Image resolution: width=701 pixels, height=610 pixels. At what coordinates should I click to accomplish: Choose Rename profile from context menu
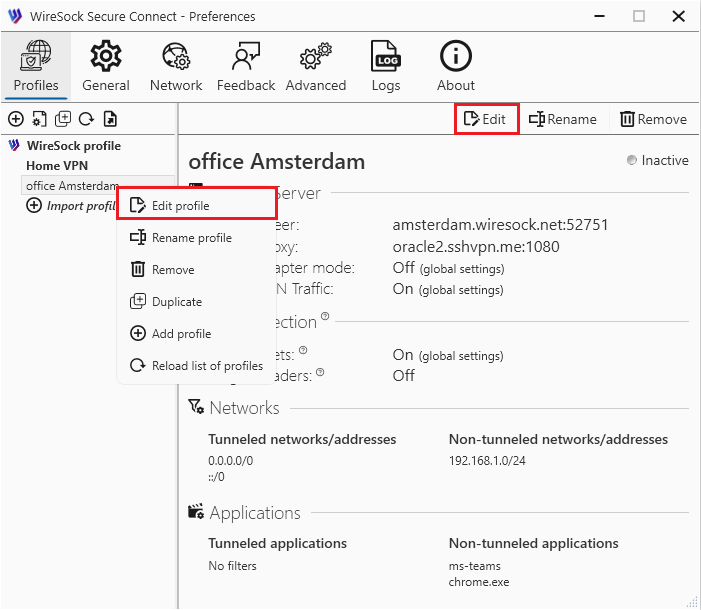click(197, 237)
